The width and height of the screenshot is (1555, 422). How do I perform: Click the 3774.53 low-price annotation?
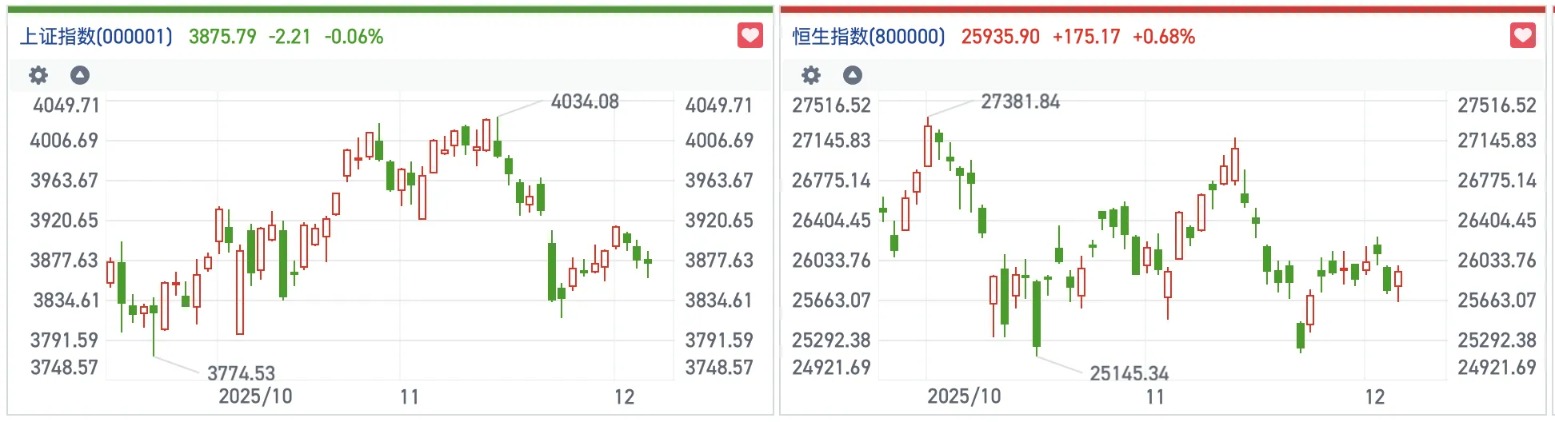[x=241, y=373]
